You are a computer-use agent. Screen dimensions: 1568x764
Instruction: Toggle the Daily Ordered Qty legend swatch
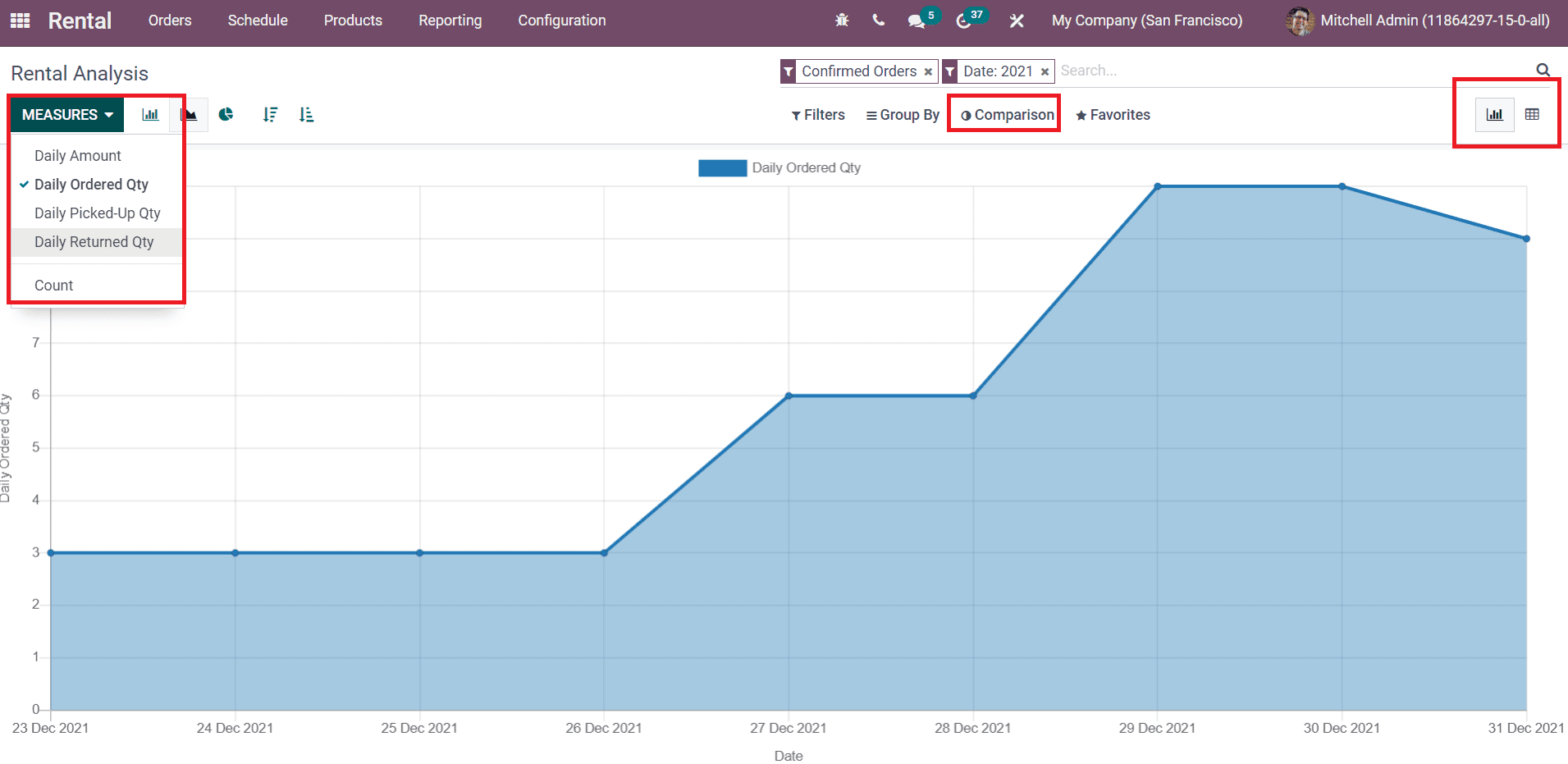tap(722, 168)
